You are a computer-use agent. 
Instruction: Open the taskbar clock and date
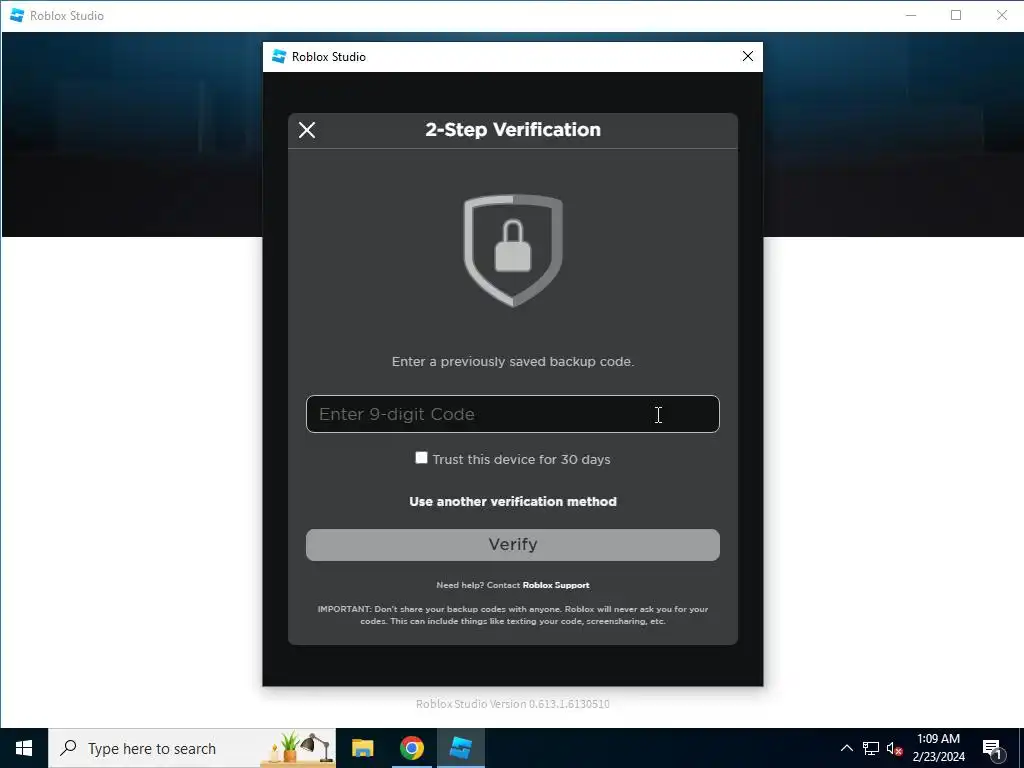938,748
